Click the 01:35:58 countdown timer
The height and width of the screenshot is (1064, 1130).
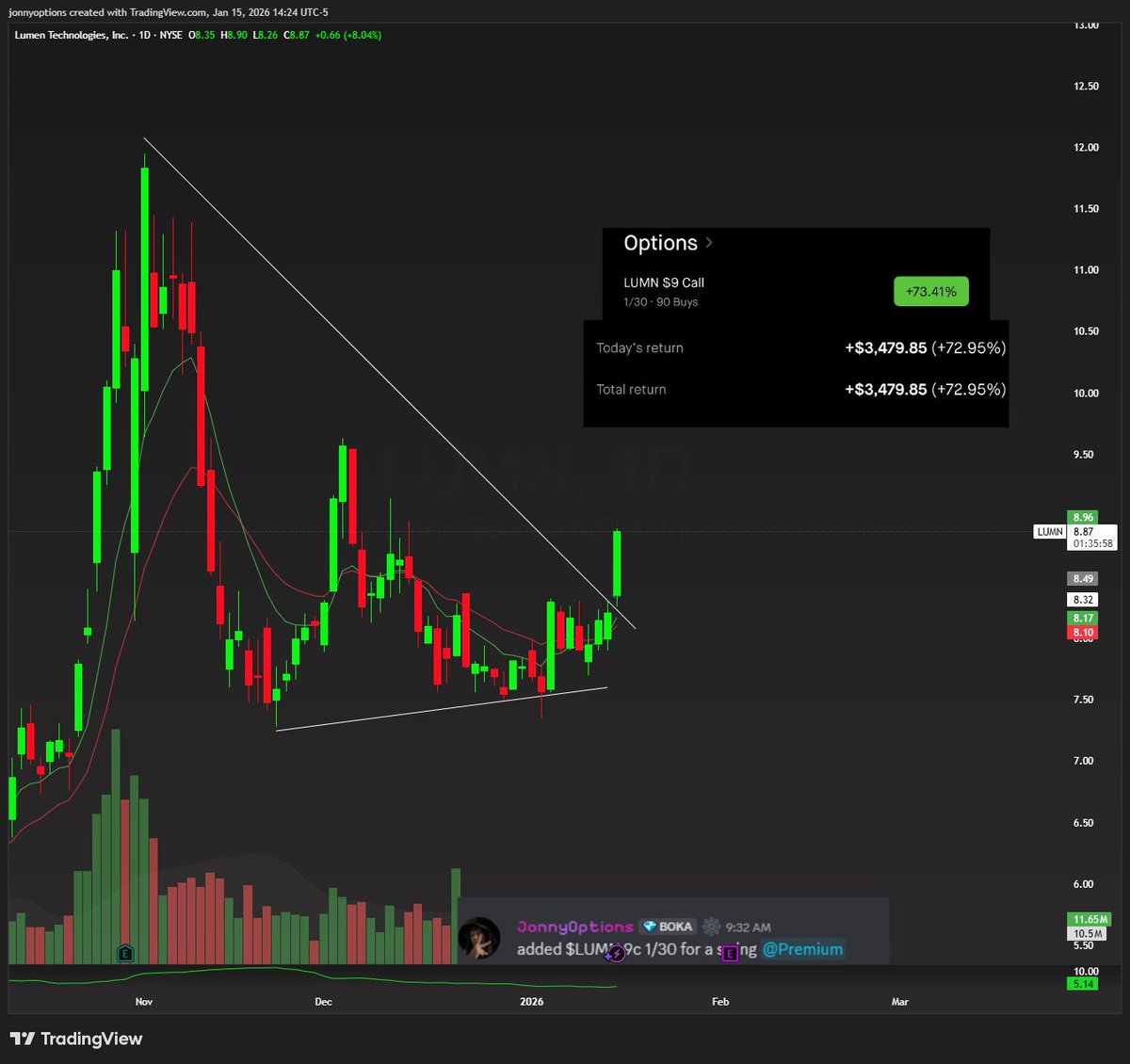point(1093,543)
